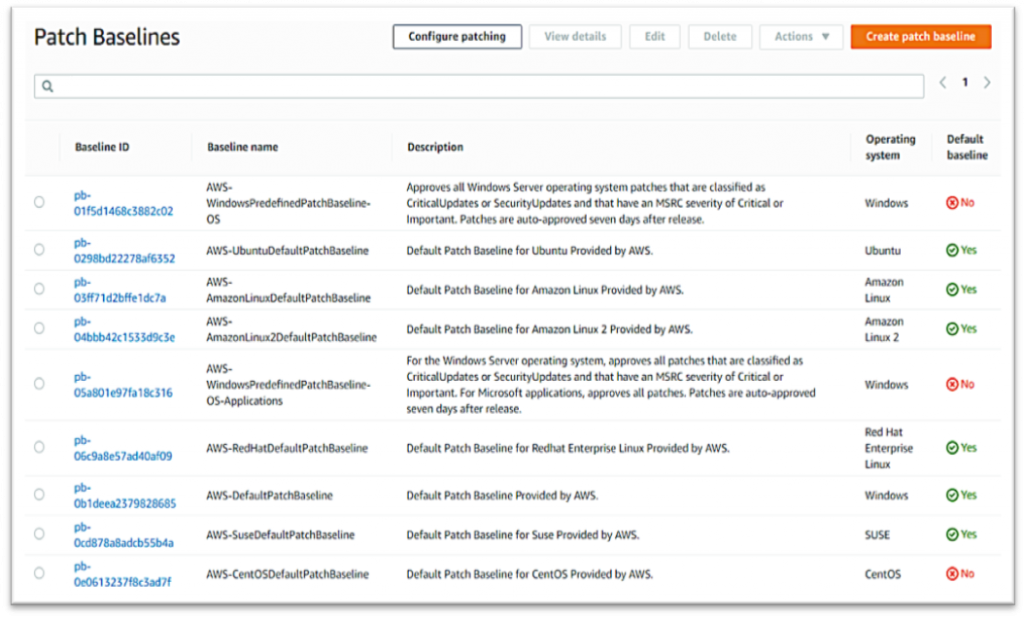Viewport: 1024px width, 617px height.
Task: Sort by Operating system column header
Action: point(889,147)
